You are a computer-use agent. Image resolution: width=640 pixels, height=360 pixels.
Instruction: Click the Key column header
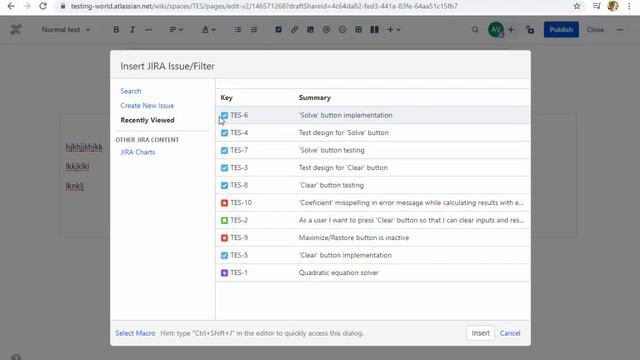tap(227, 98)
